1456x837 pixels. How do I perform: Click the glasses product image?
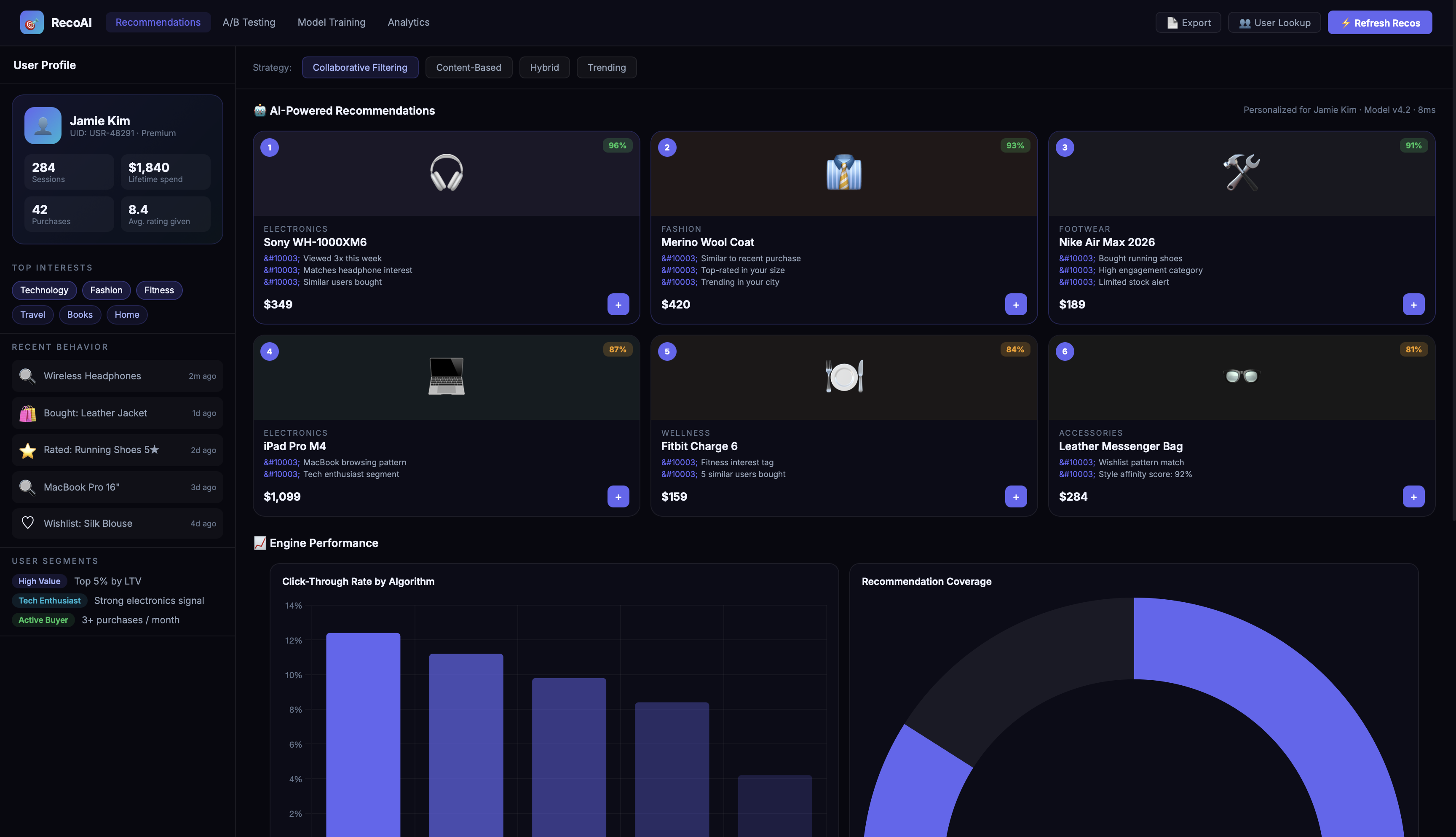1242,376
